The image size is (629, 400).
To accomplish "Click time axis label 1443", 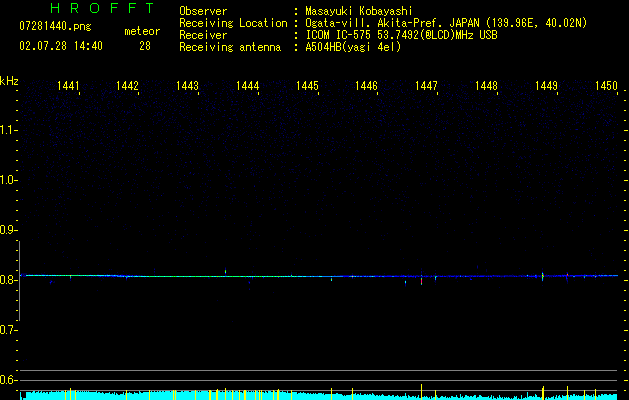I will pyautogui.click(x=187, y=86).
